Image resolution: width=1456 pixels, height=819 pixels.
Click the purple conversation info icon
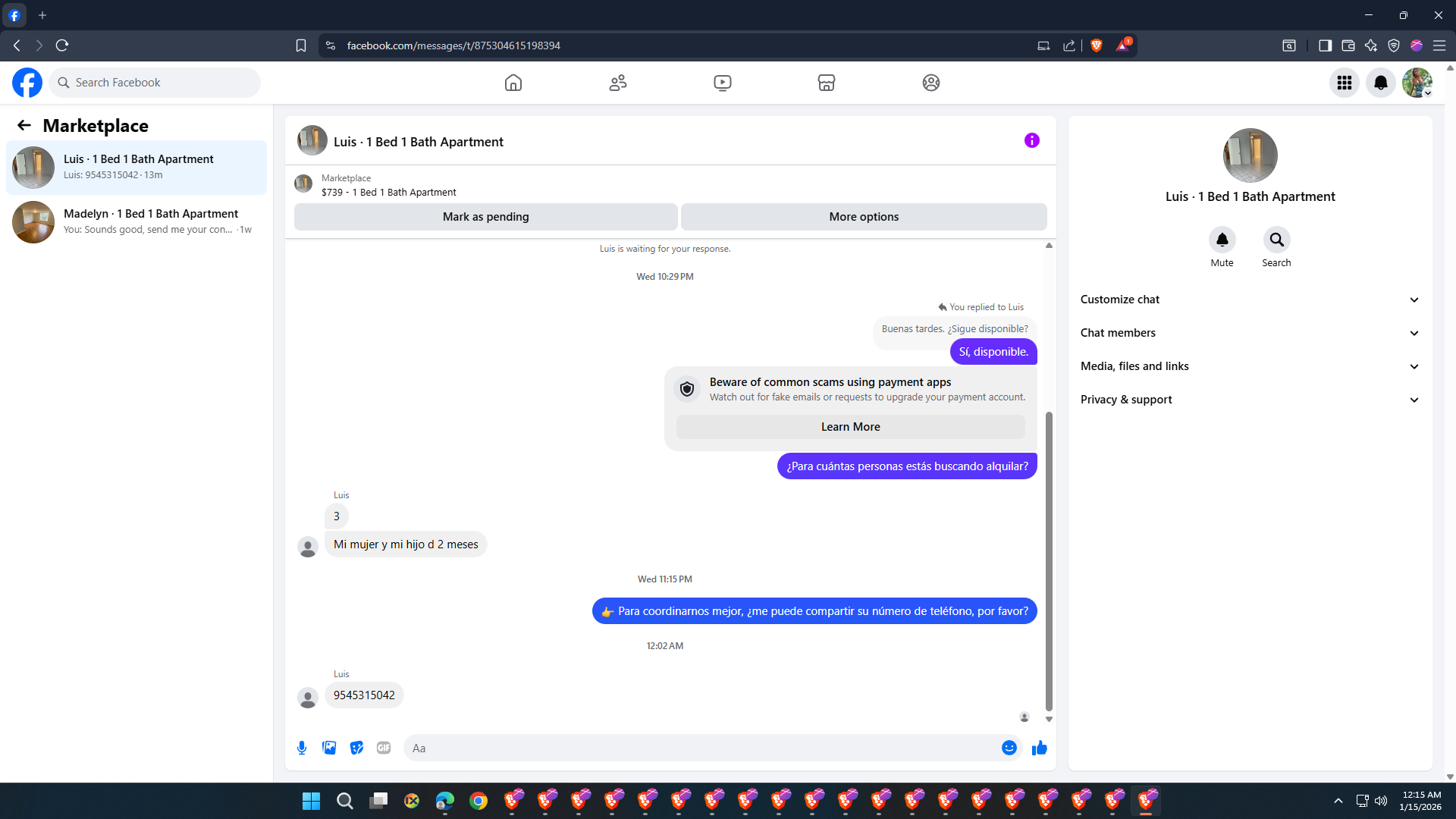[x=1031, y=140]
